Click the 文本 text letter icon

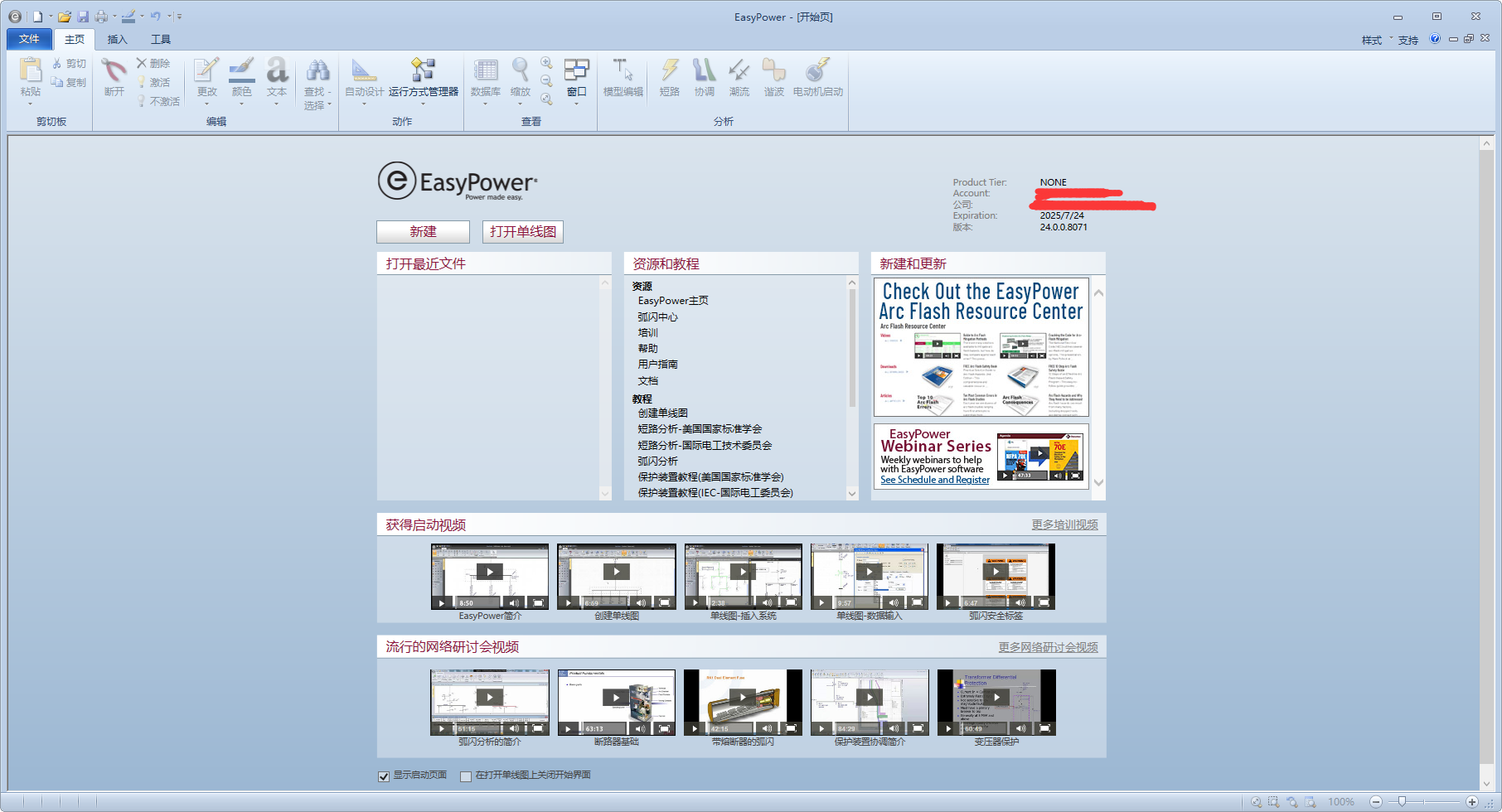pos(277,70)
